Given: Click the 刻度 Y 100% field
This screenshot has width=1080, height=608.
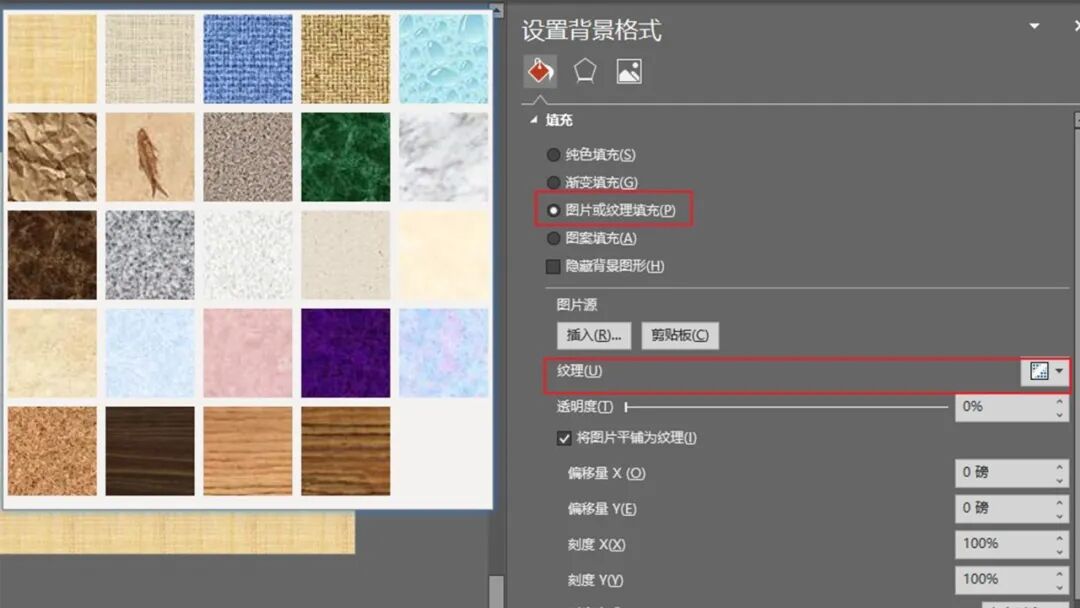Looking at the screenshot, I should (1004, 580).
